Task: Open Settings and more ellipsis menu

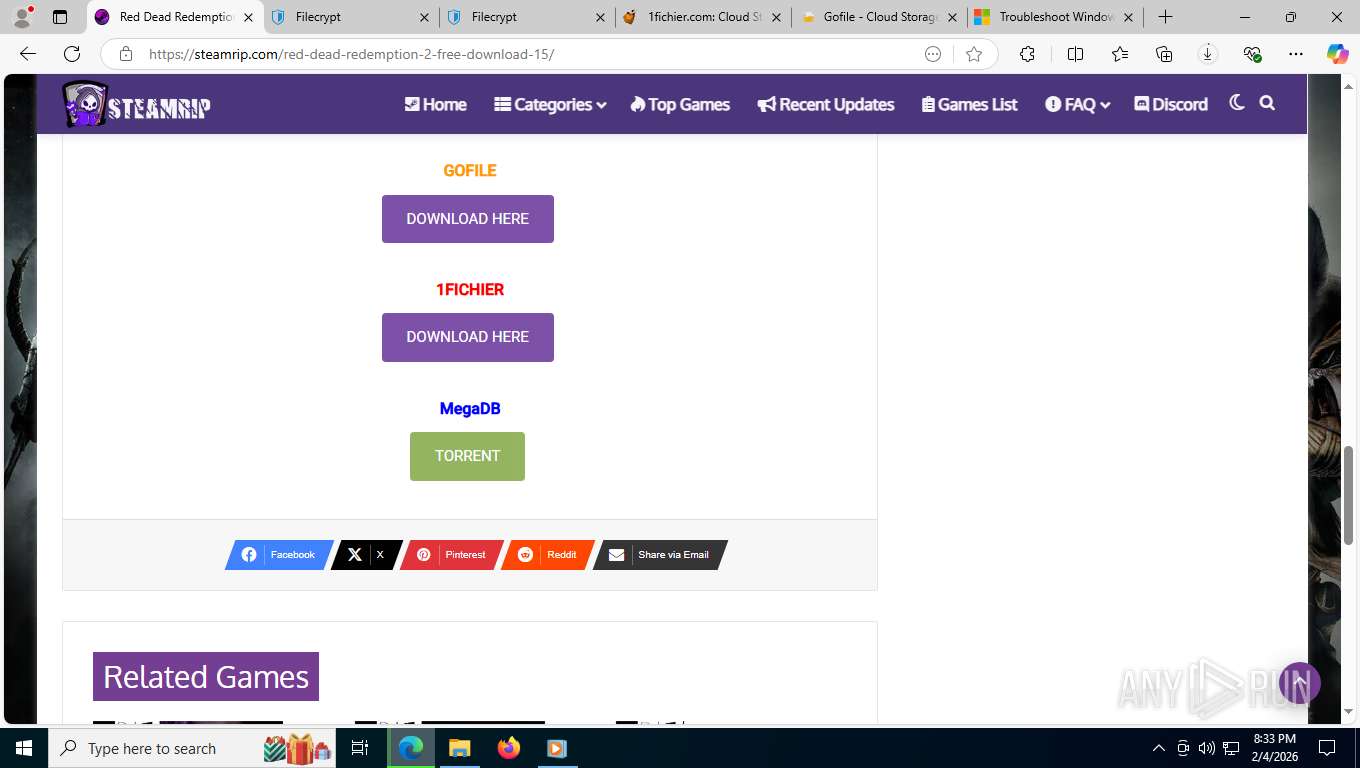Action: pyautogui.click(x=1296, y=54)
